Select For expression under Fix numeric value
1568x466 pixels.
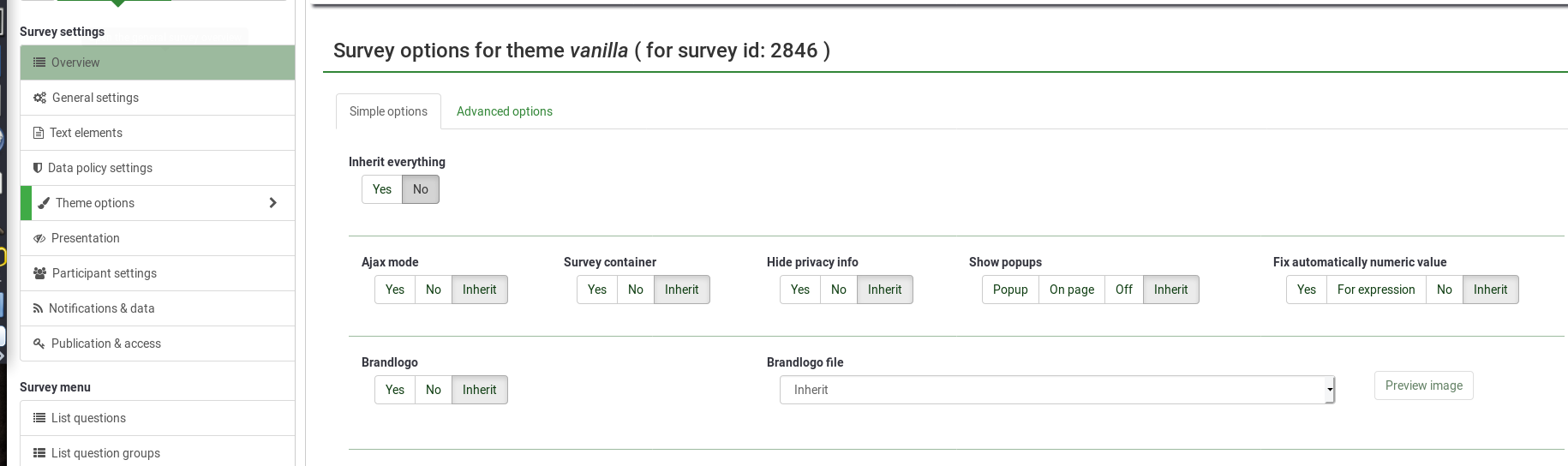(x=1376, y=290)
